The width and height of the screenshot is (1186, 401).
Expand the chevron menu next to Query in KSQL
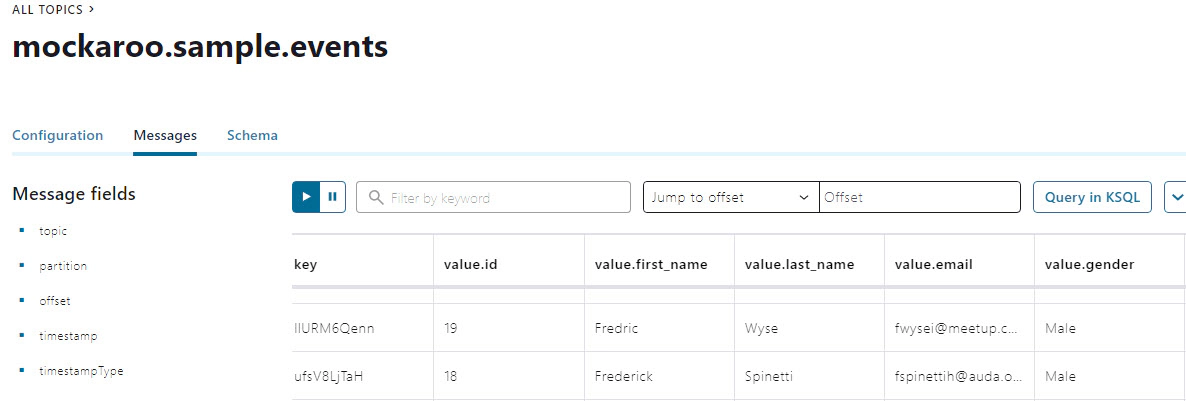tap(1176, 197)
